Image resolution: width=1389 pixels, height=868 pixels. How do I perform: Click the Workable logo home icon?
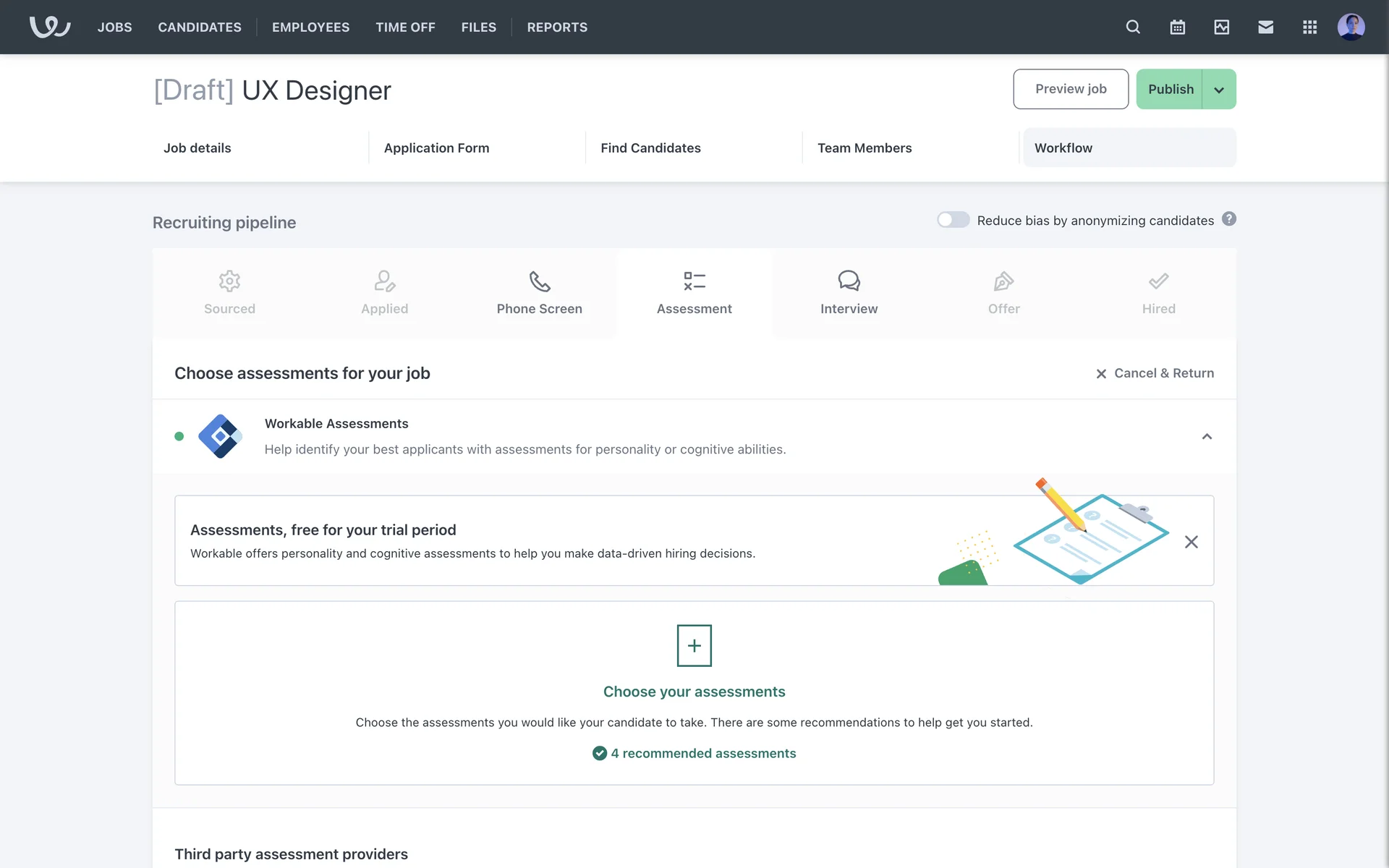[x=50, y=27]
